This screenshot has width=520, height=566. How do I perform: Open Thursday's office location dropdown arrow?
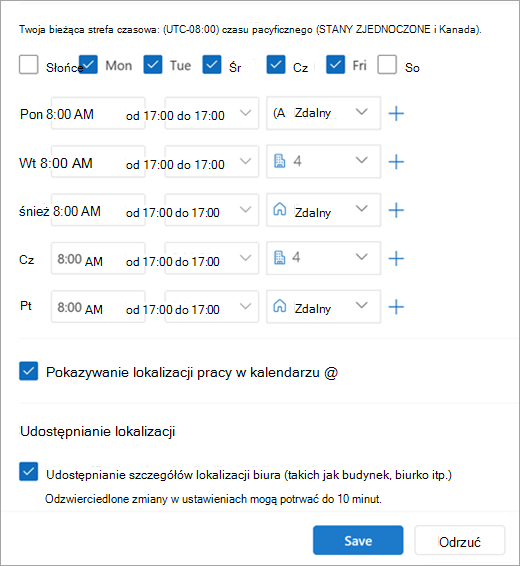(x=361, y=257)
